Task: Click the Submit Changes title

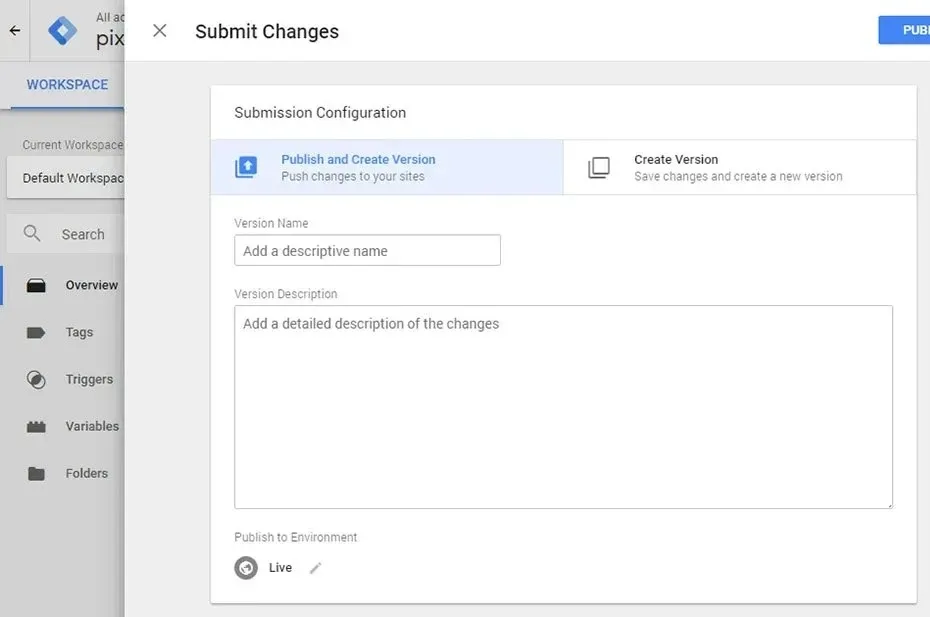Action: coord(267,31)
